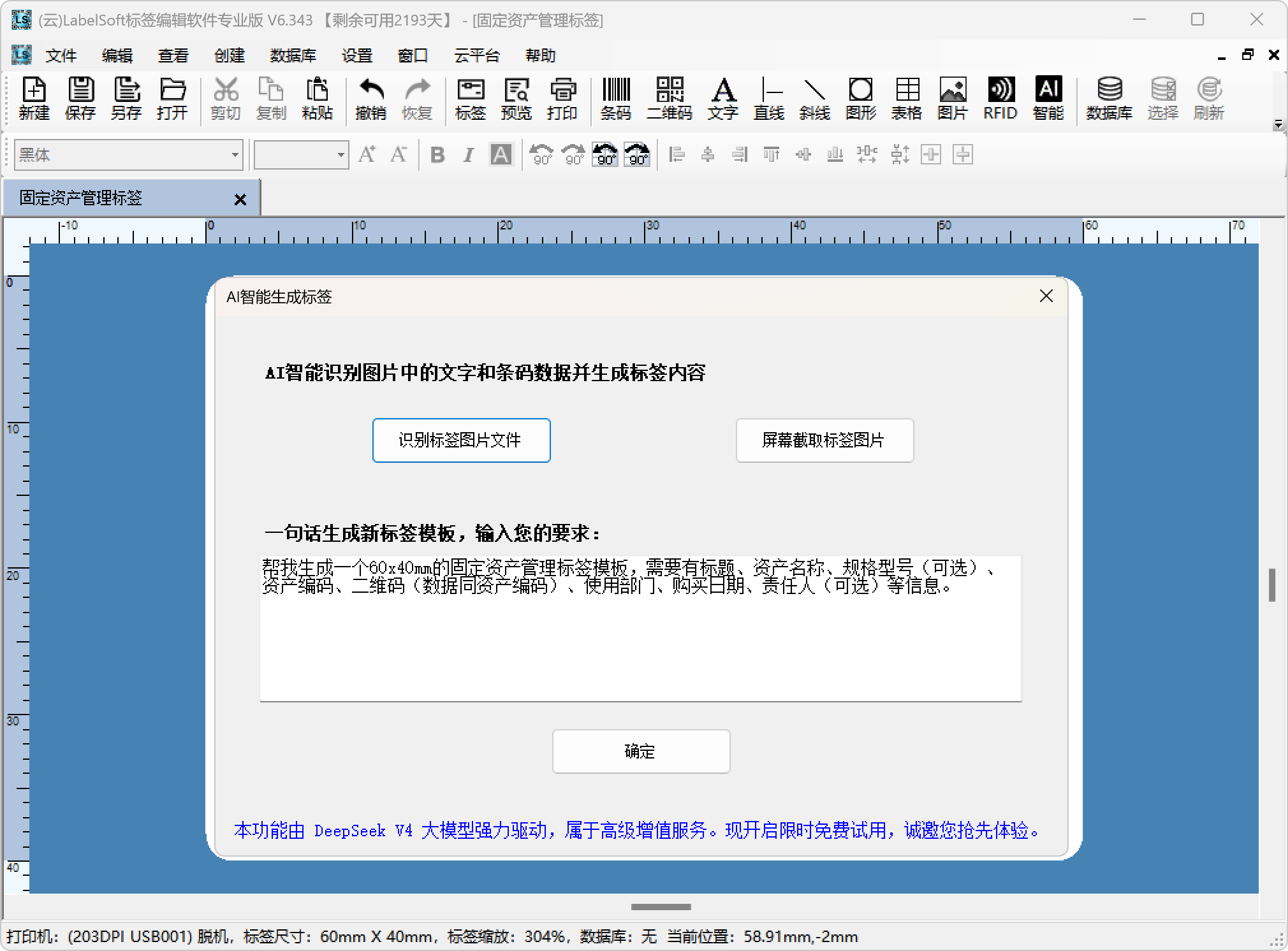The height and width of the screenshot is (951, 1288).
Task: Select the 斜线 diagonal line tool
Action: [x=815, y=98]
